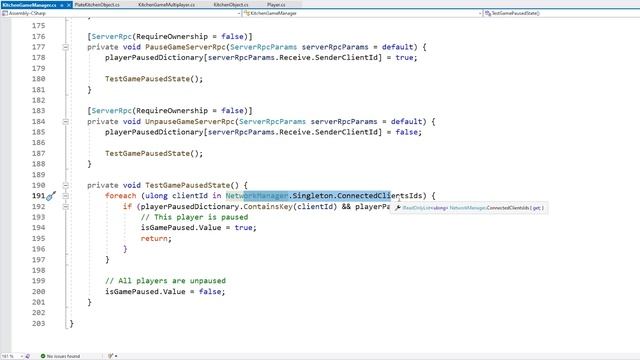640x360 pixels.
Task: Open the Assembly-CSharp project dropdown
Action: click(x=122, y=13)
